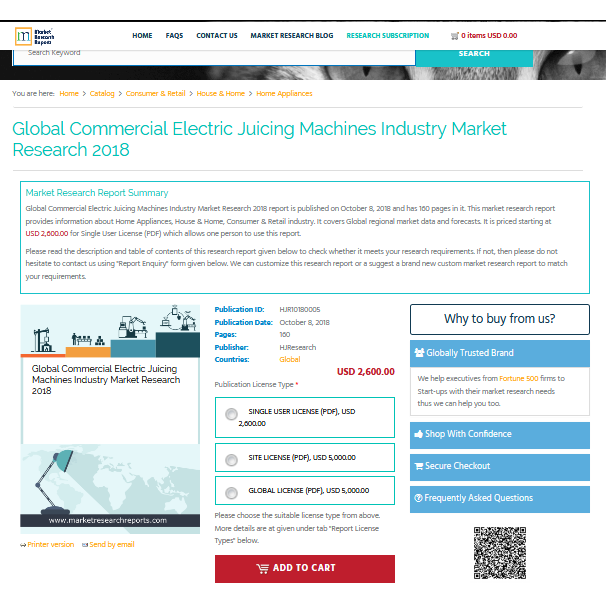Click the report cover image
The height and width of the screenshot is (593, 606).
click(110, 419)
